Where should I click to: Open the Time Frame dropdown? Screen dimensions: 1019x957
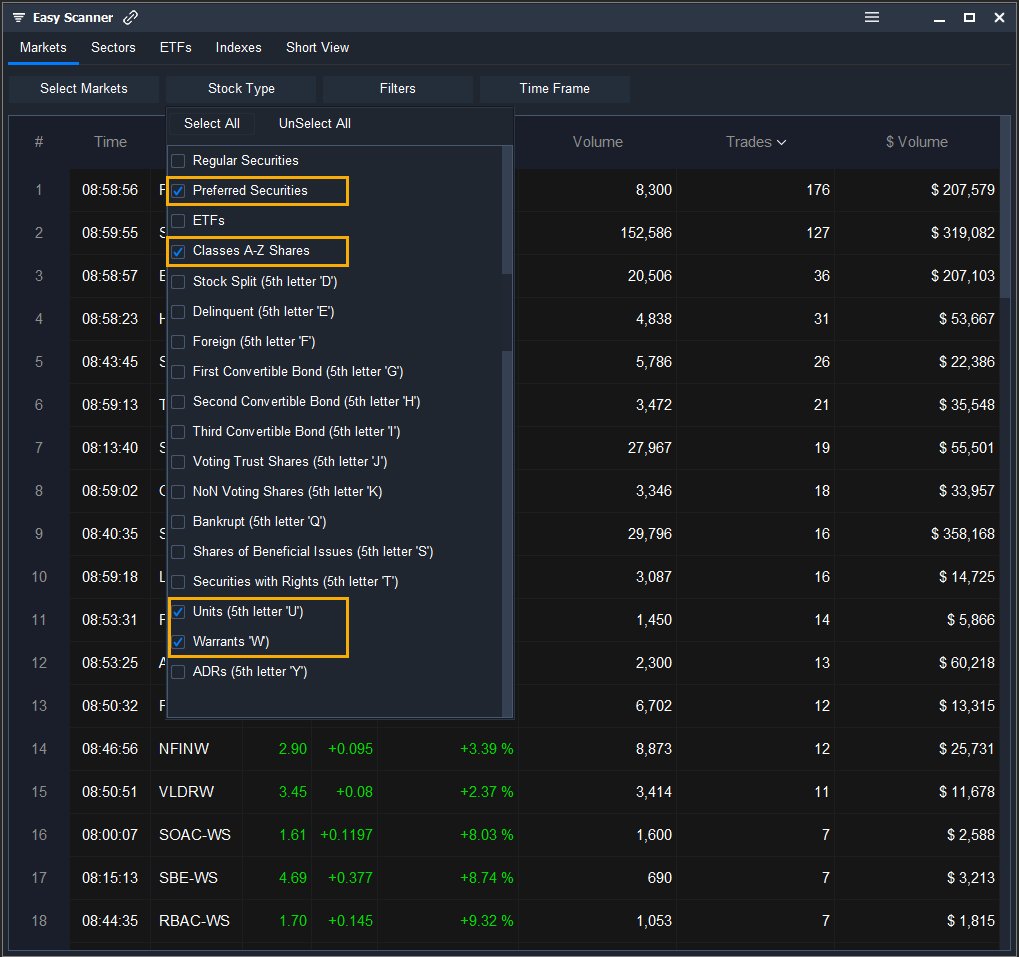(554, 88)
